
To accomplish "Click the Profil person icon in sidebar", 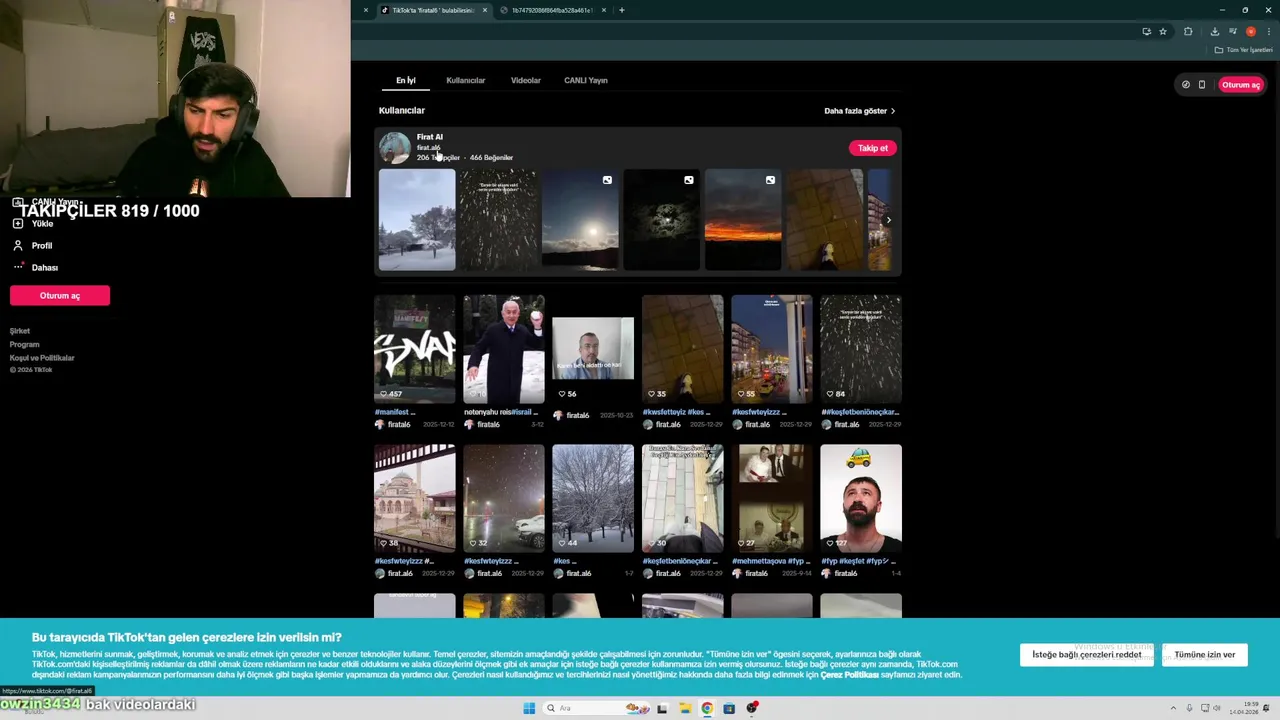I will pyautogui.click(x=17, y=245).
